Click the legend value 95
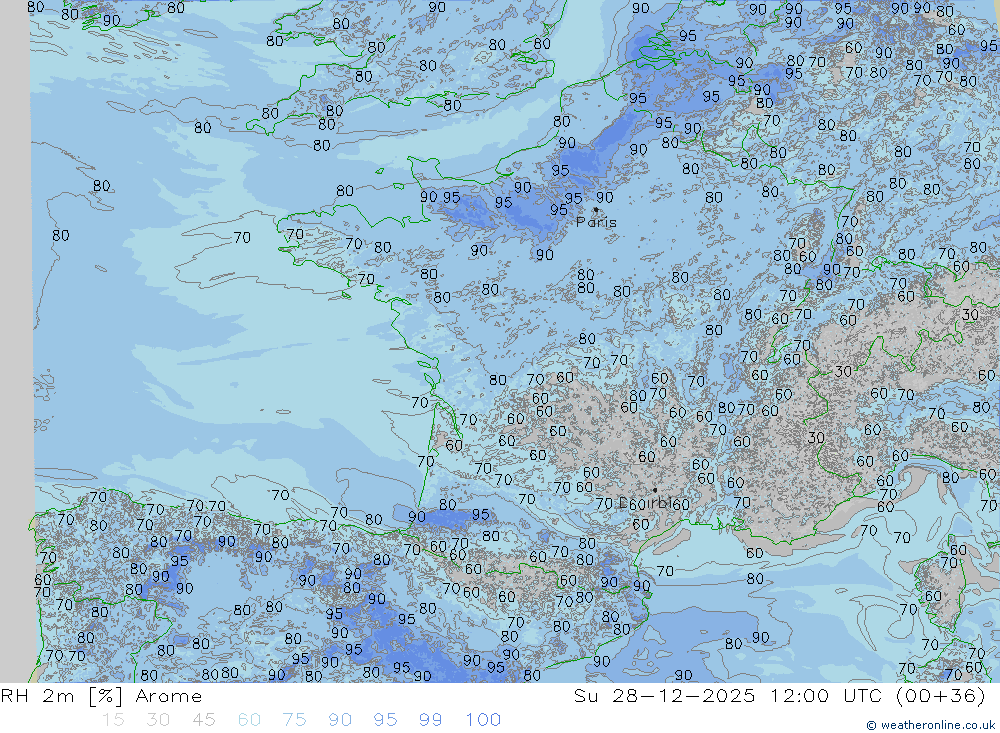 coord(385,720)
